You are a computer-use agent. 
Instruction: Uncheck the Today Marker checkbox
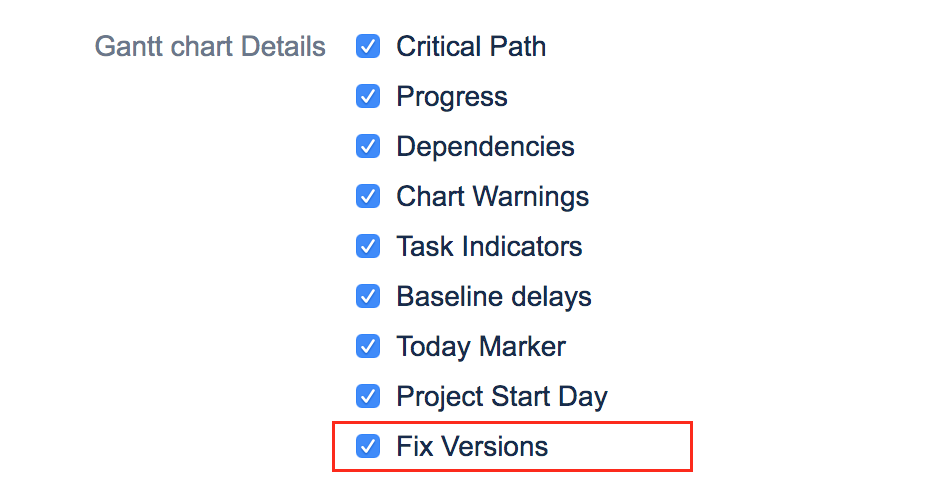(x=368, y=346)
